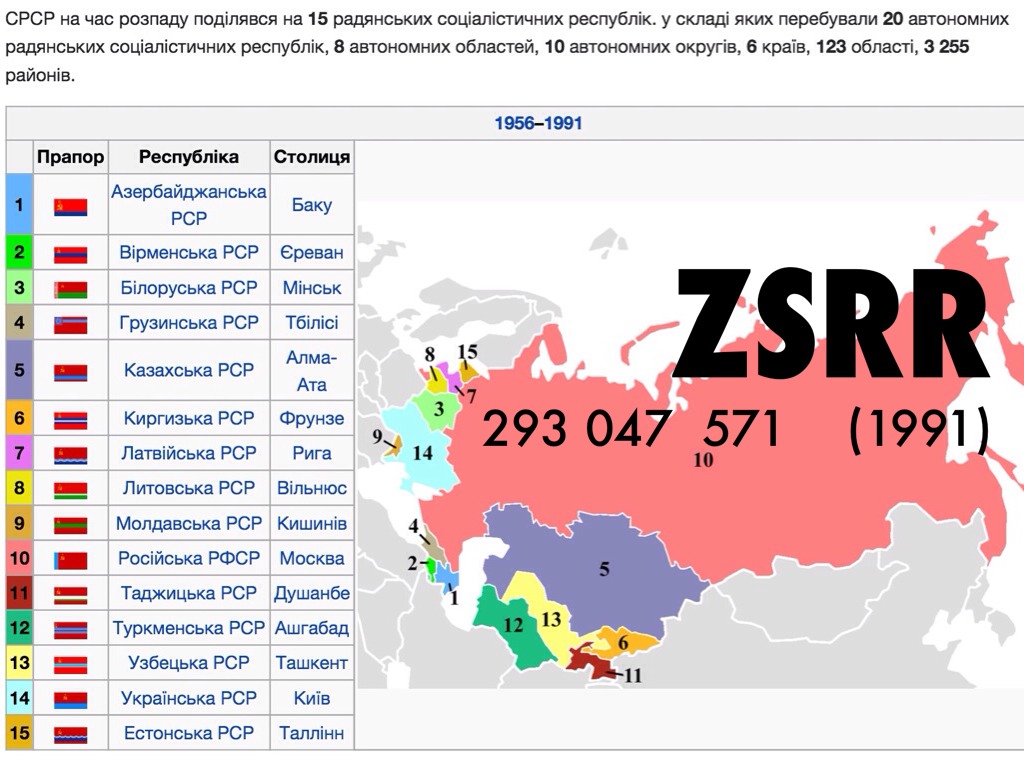Viewport: 1024px width, 768px height.
Task: Open the Ukrainian SSR flag image
Action: point(70,699)
